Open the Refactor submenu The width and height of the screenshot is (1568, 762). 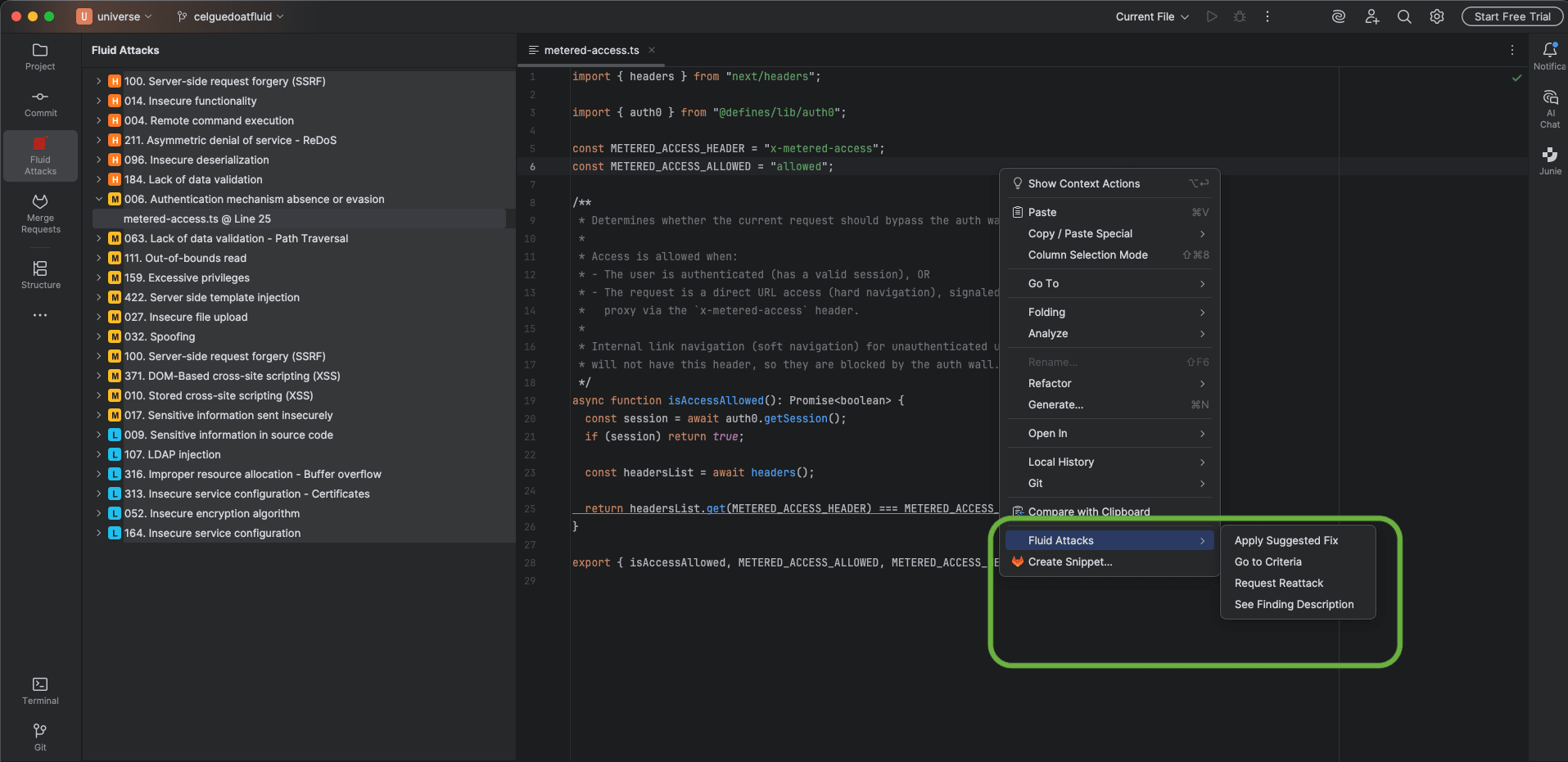coord(1109,383)
